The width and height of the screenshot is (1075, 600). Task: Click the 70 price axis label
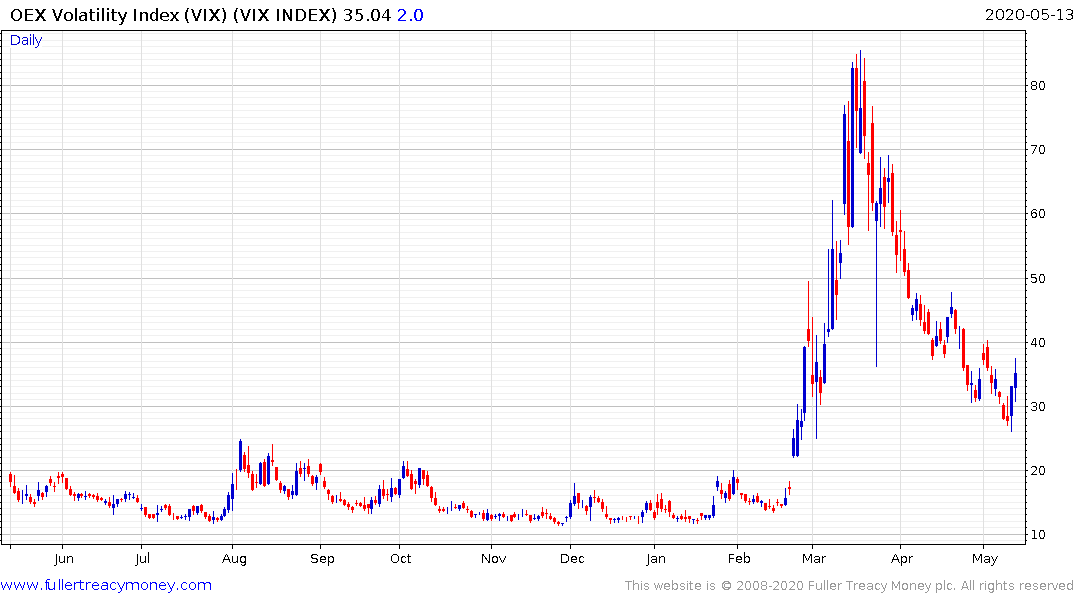point(1038,149)
